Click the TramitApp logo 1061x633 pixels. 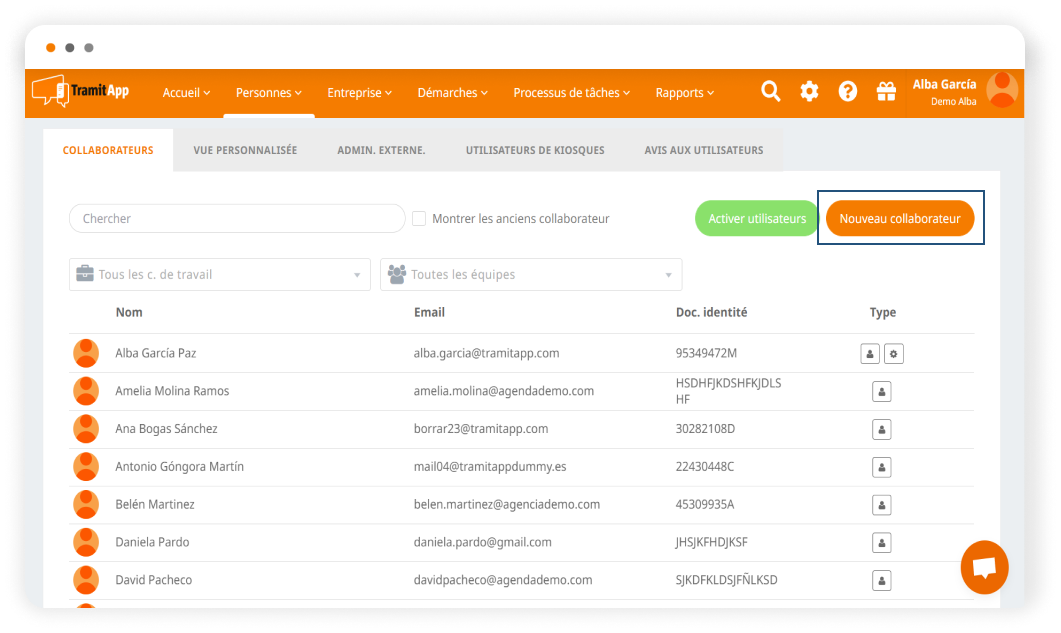point(81,91)
